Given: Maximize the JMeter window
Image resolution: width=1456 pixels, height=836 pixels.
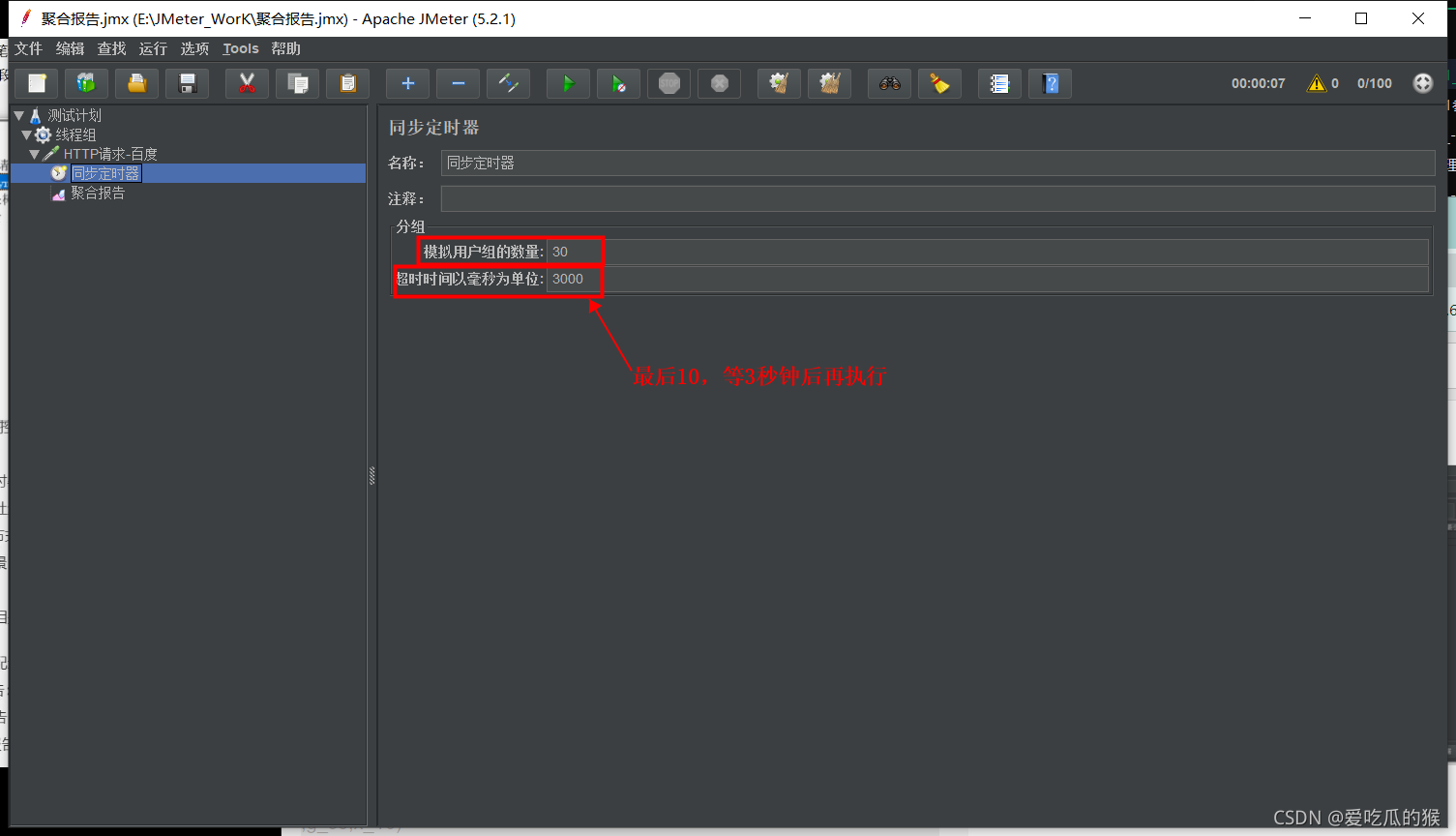Looking at the screenshot, I should [x=1361, y=18].
